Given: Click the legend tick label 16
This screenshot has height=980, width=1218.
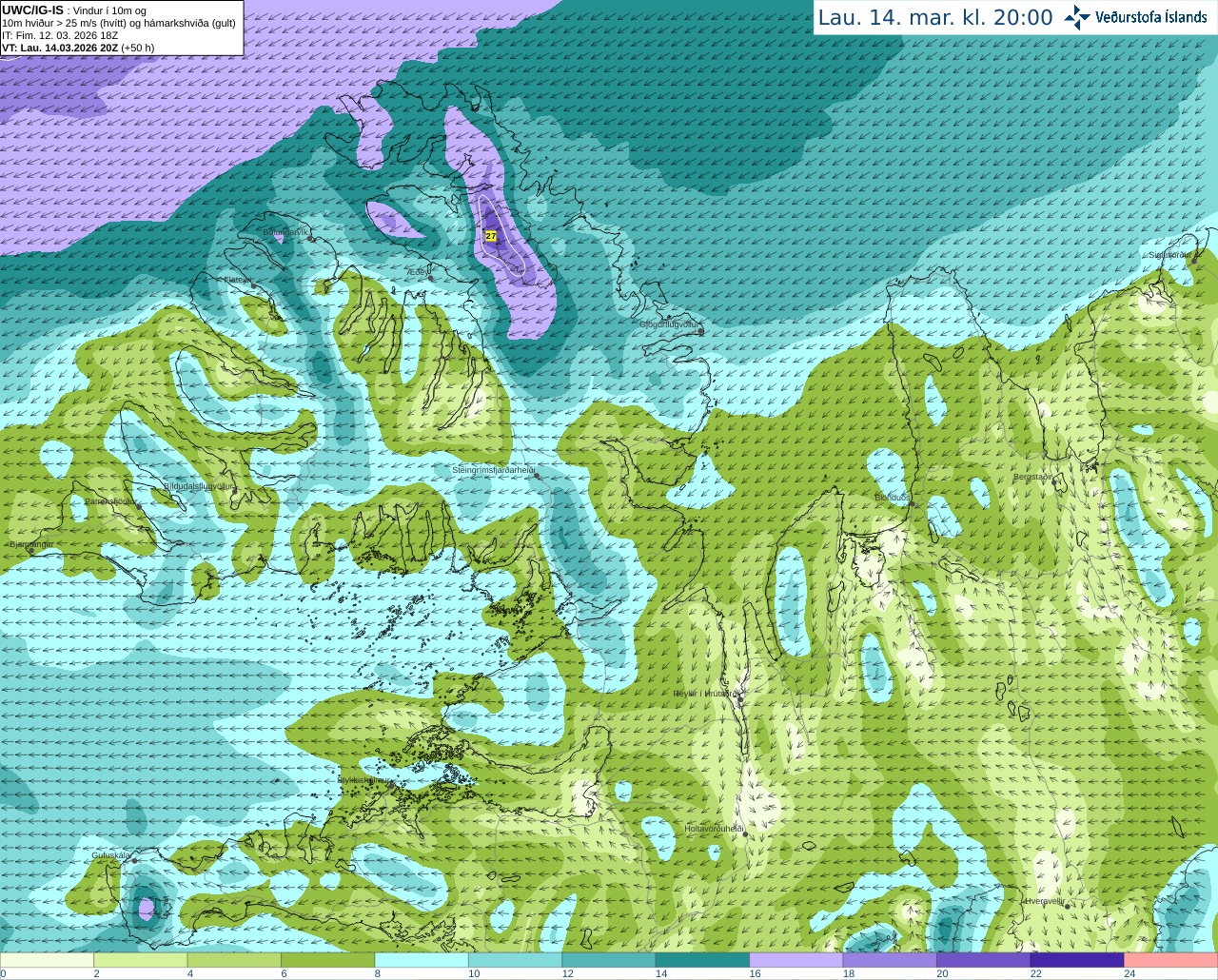Looking at the screenshot, I should tap(755, 973).
